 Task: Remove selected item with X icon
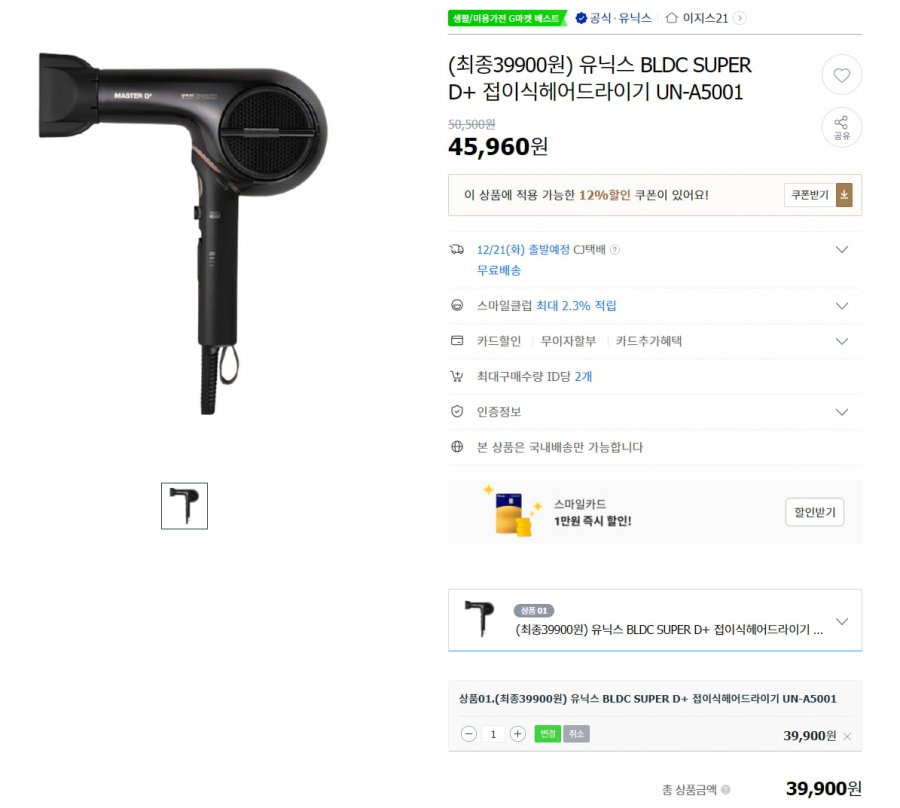coord(847,736)
